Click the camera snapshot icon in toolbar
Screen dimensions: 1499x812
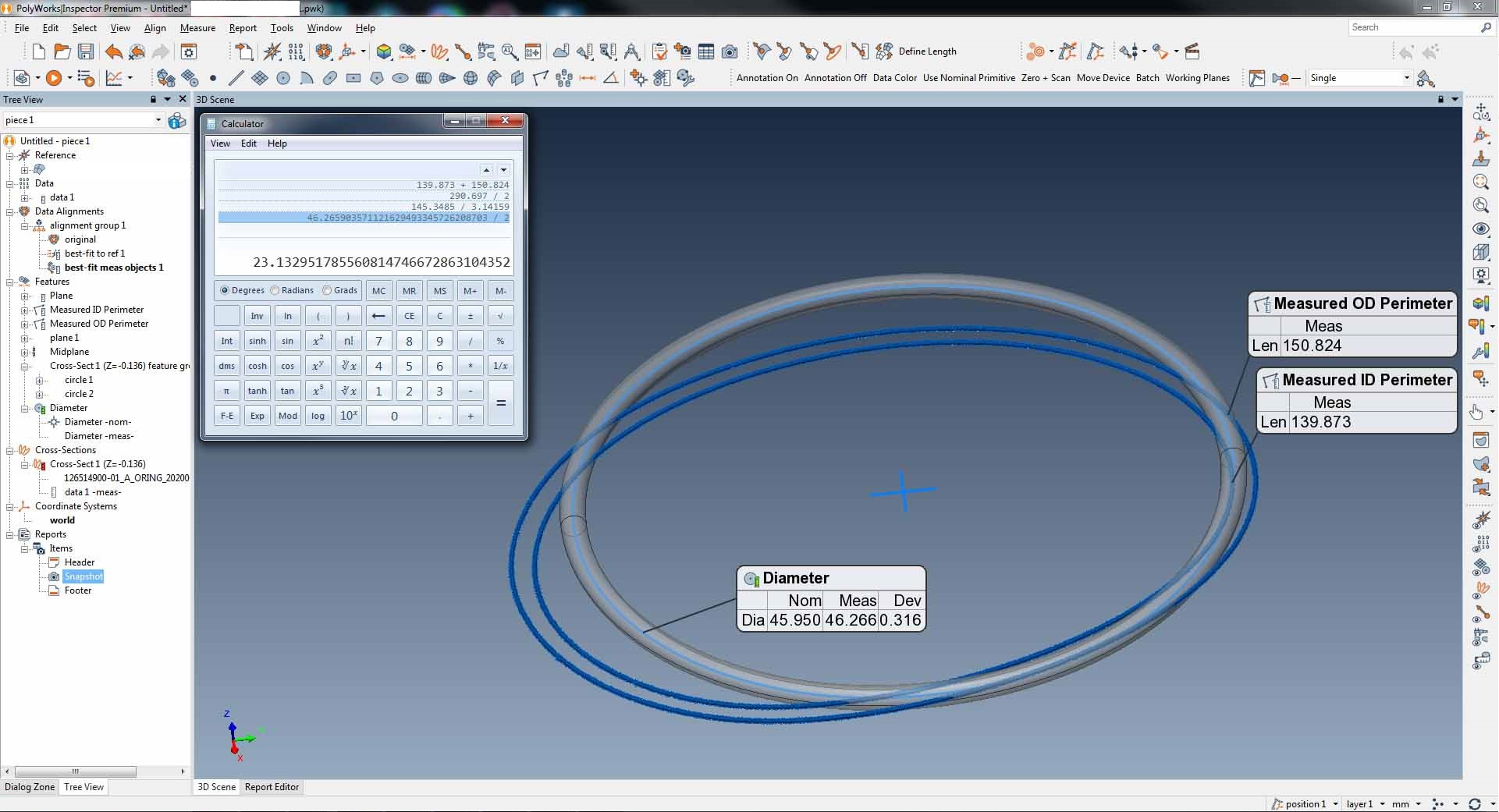(730, 51)
